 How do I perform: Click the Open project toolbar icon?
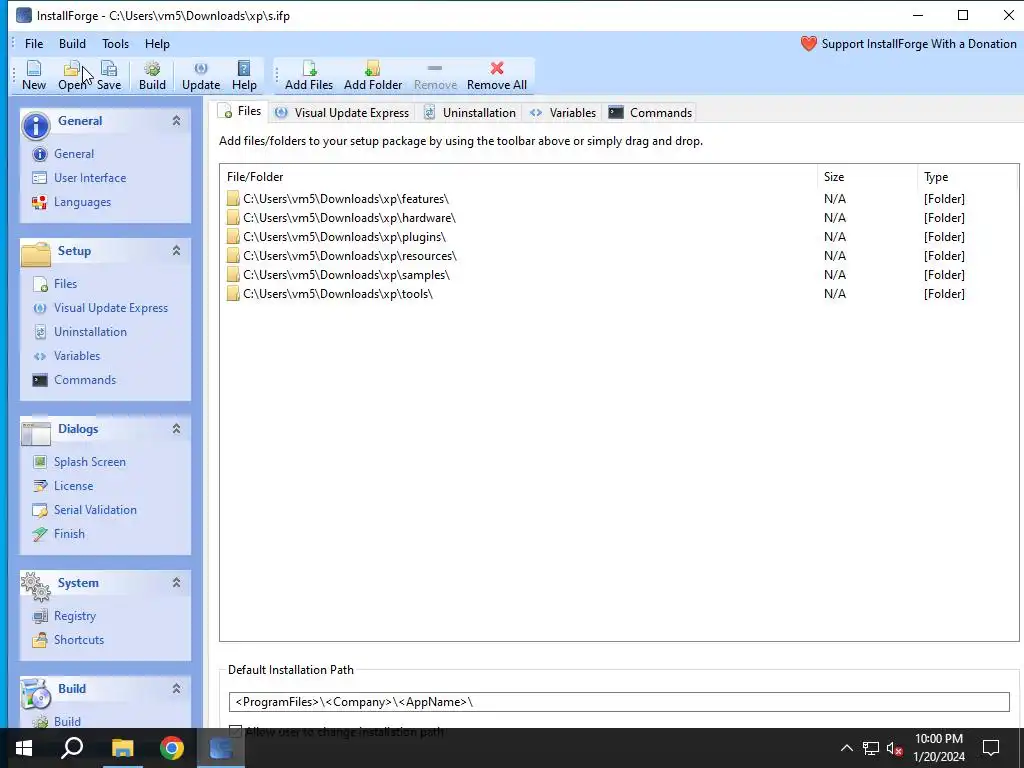71,75
